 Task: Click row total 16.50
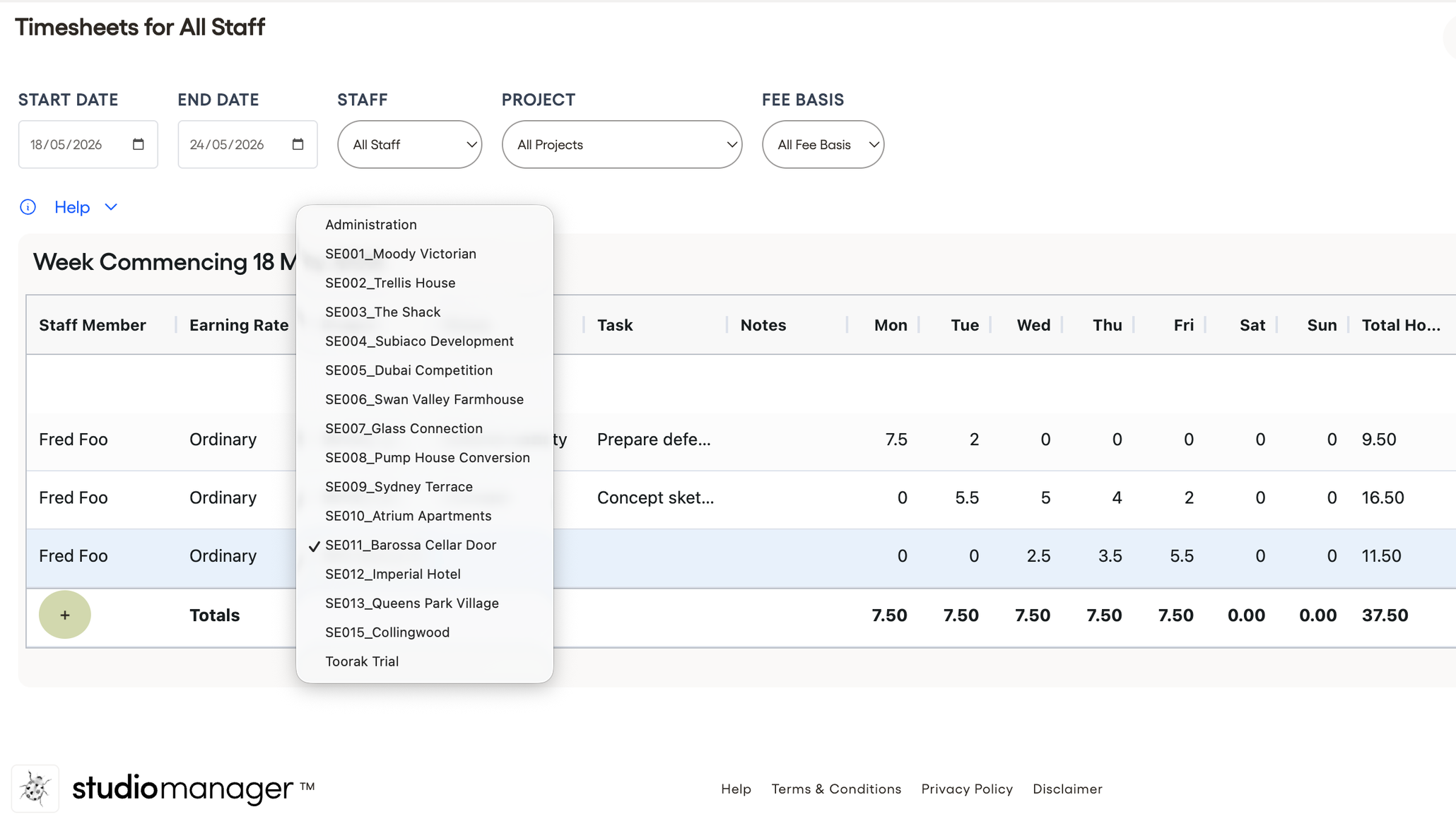coord(1383,497)
